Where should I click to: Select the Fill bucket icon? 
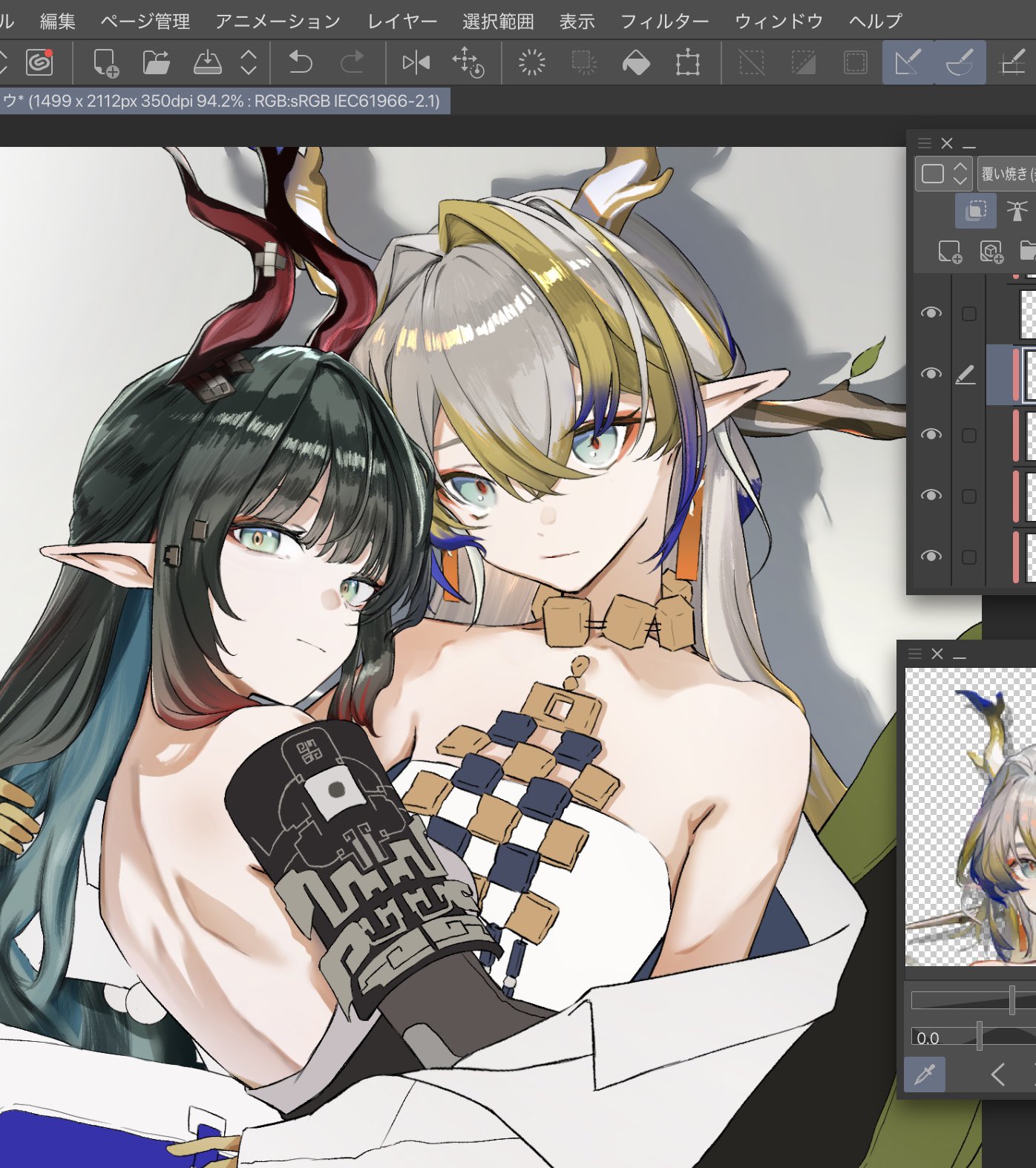636,62
